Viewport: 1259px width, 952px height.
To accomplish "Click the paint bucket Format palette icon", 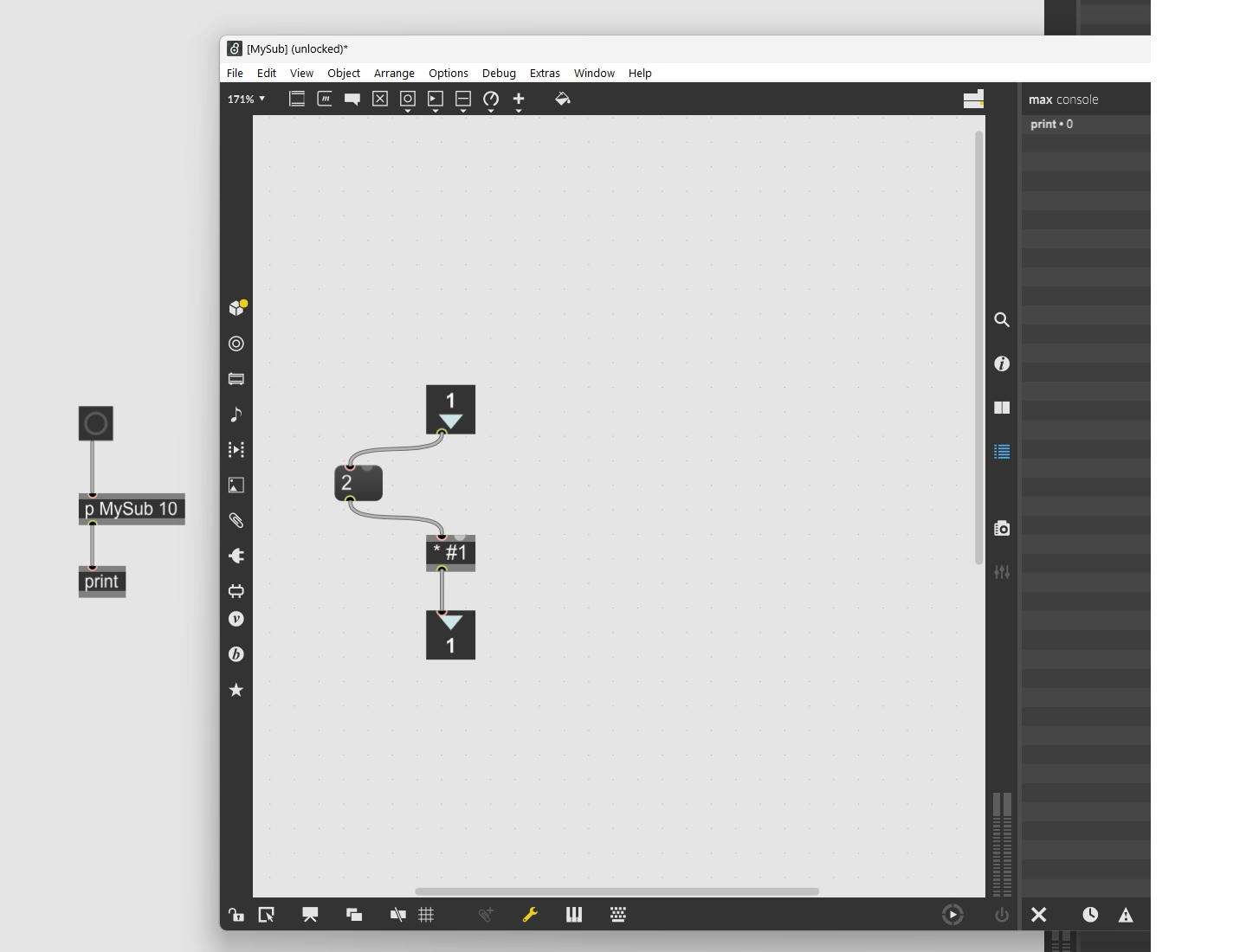I will pos(562,99).
